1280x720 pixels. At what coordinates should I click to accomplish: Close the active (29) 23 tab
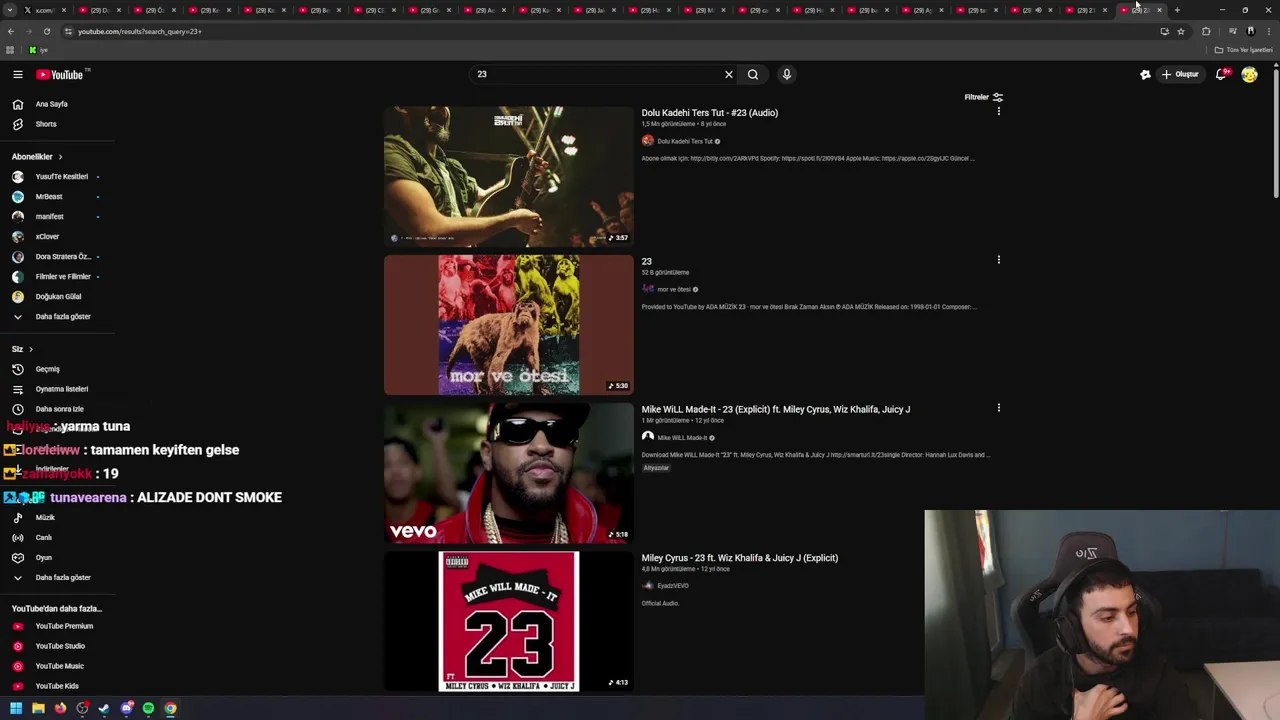coord(1159,10)
